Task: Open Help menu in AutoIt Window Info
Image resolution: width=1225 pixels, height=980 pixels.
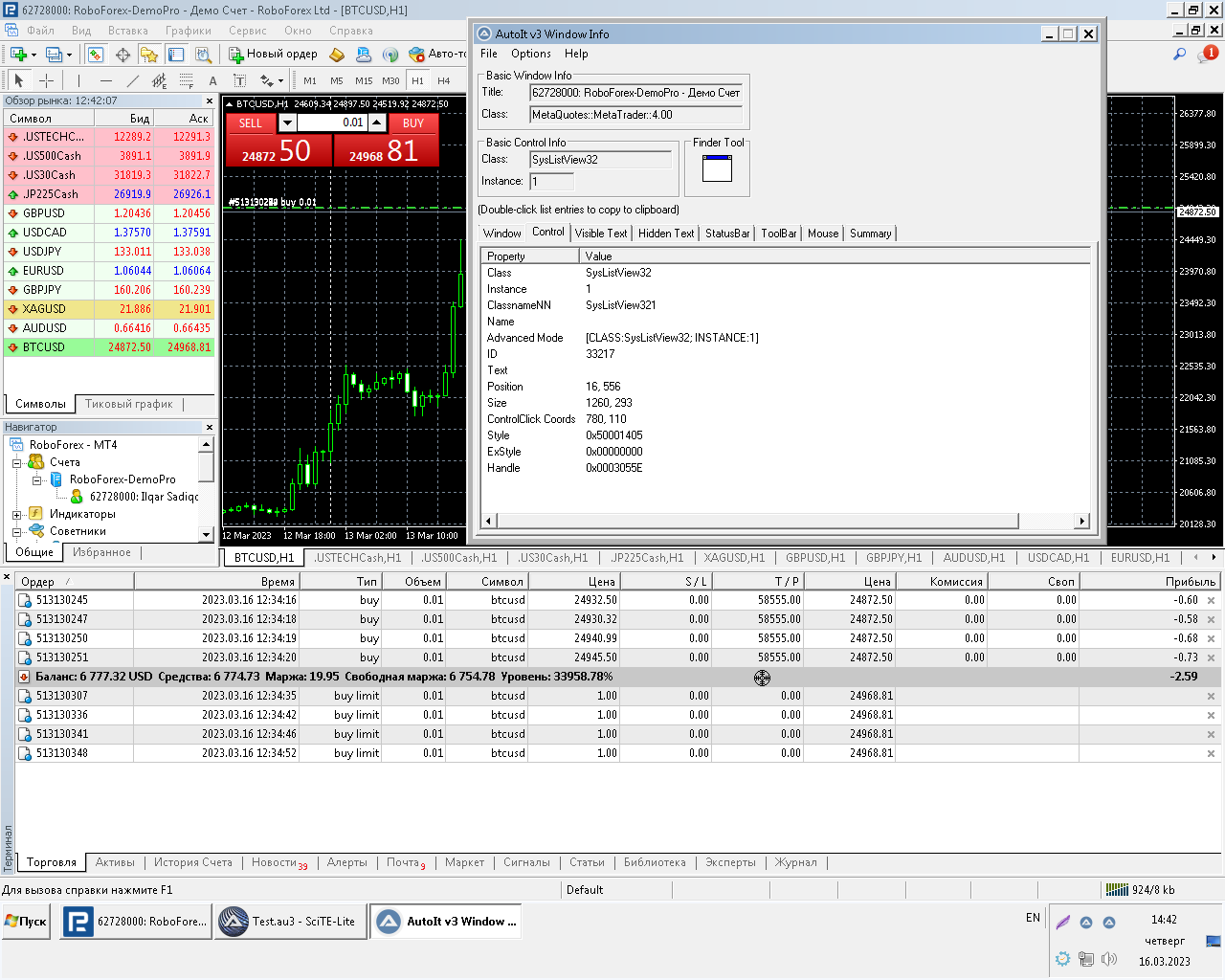Action: (x=576, y=54)
